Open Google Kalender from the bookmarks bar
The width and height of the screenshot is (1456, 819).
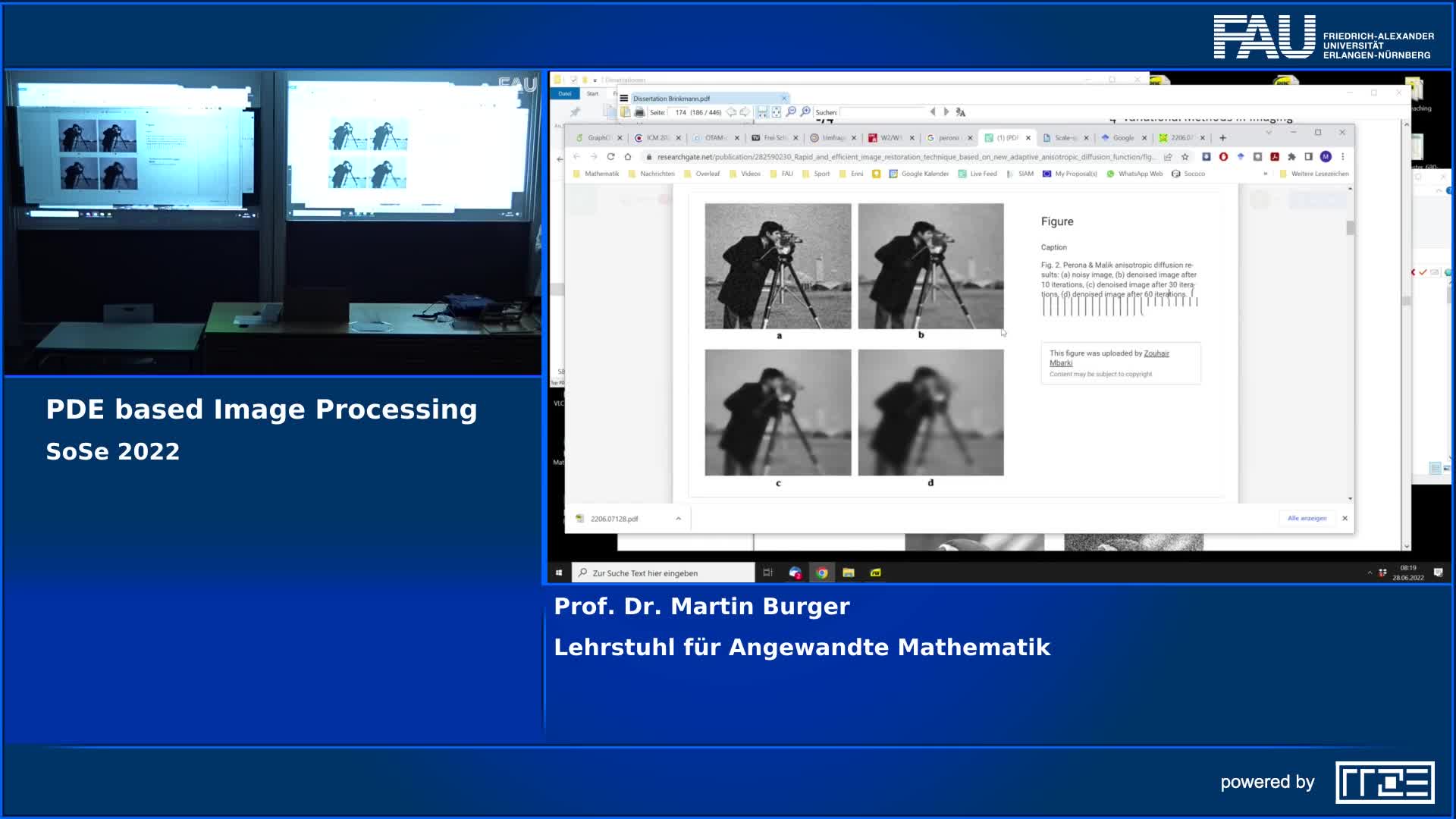[924, 174]
